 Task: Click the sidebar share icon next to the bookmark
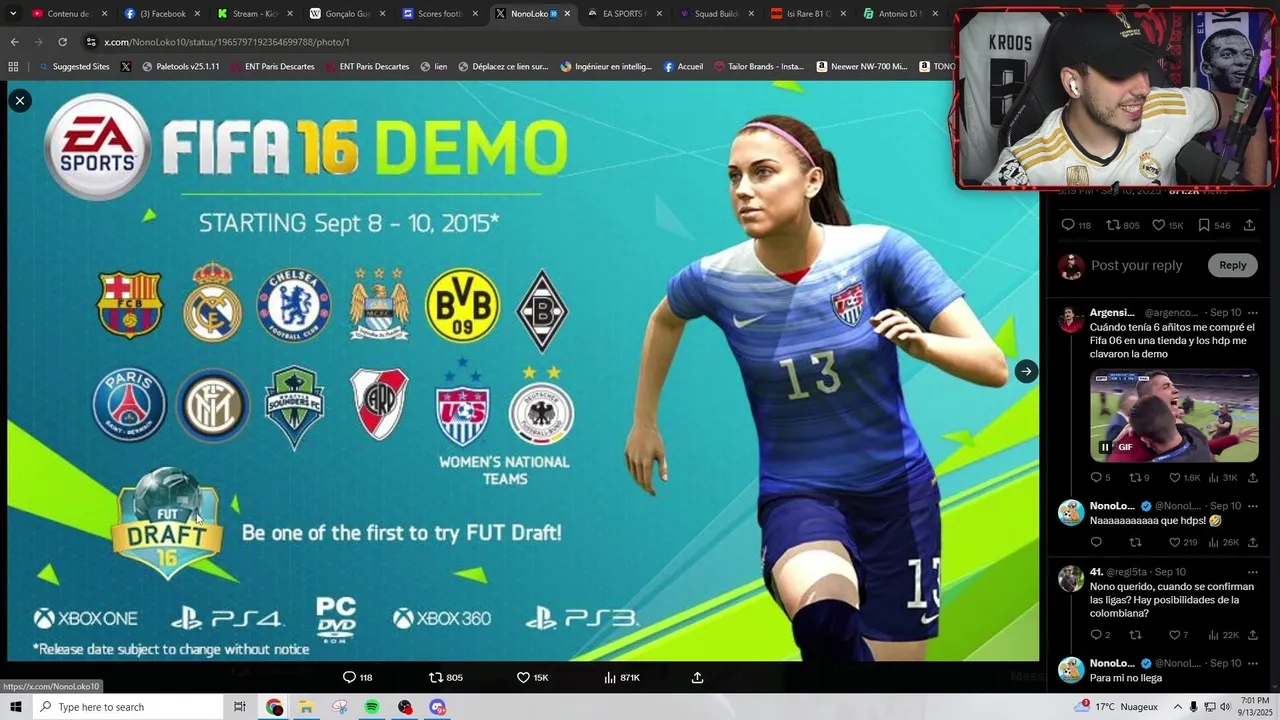tap(1250, 225)
